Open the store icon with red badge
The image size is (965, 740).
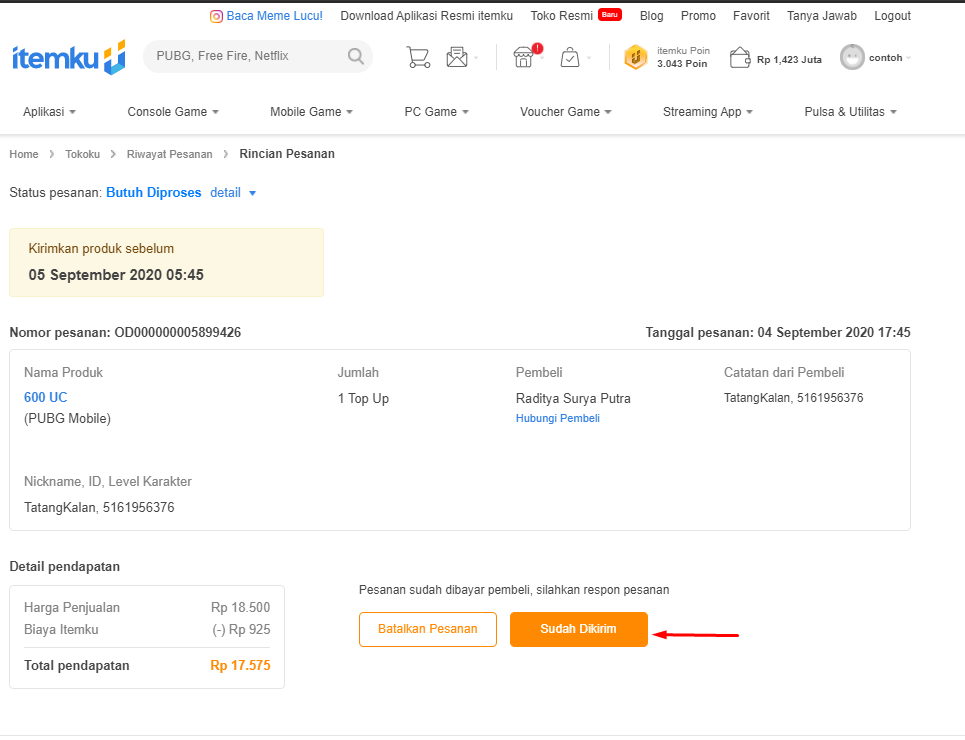point(524,57)
